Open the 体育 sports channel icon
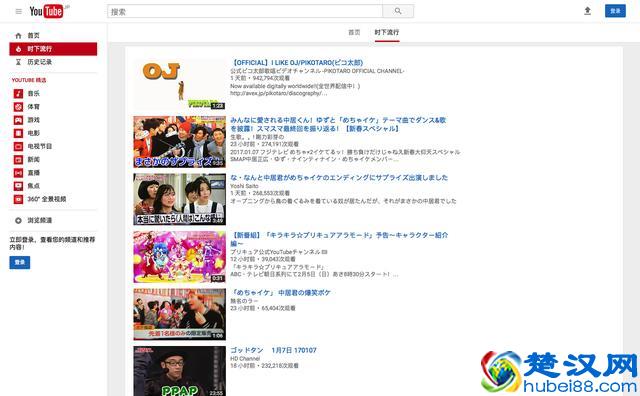The image size is (640, 396). point(18,107)
